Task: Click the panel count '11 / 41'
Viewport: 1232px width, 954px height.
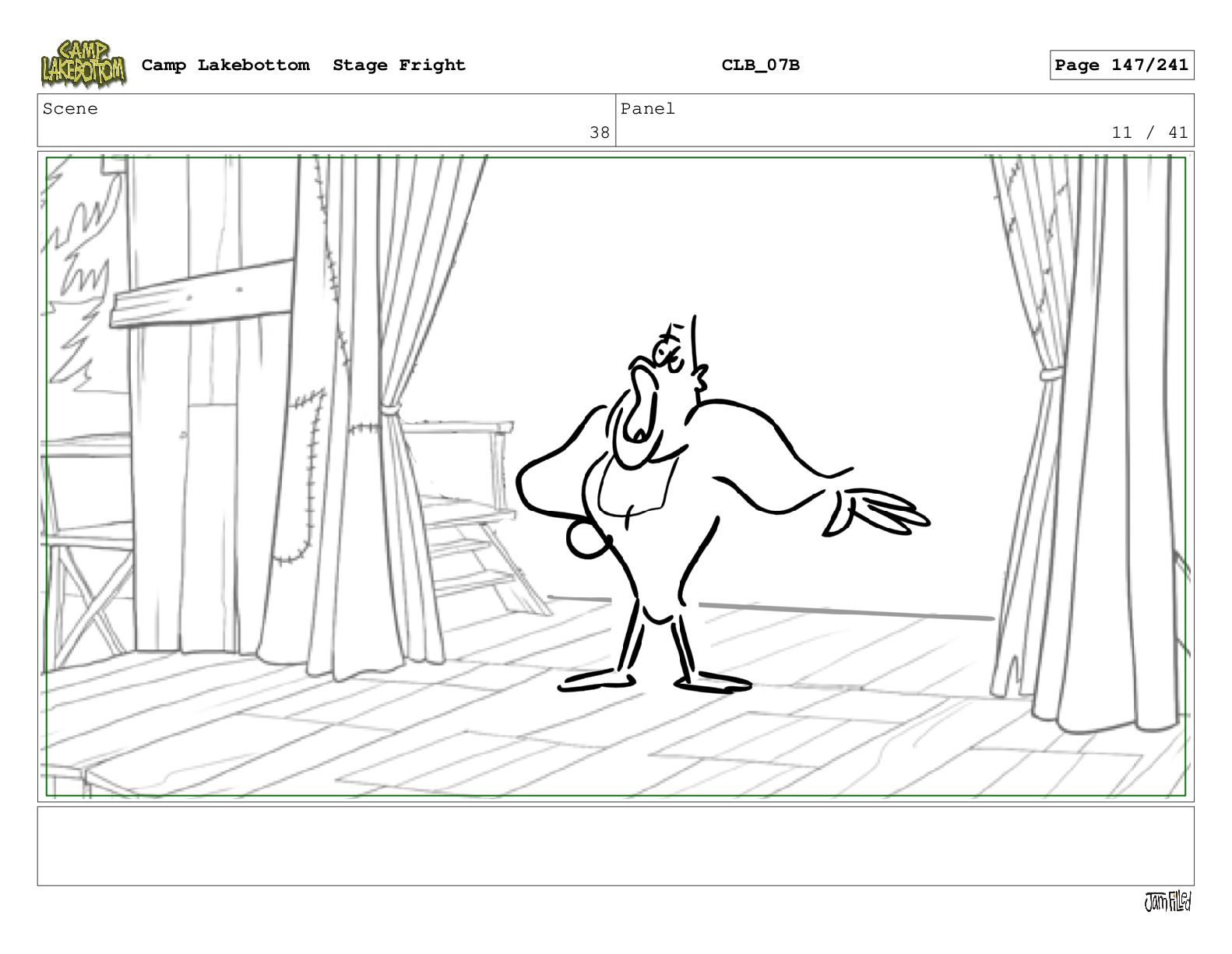Action: (x=1149, y=132)
